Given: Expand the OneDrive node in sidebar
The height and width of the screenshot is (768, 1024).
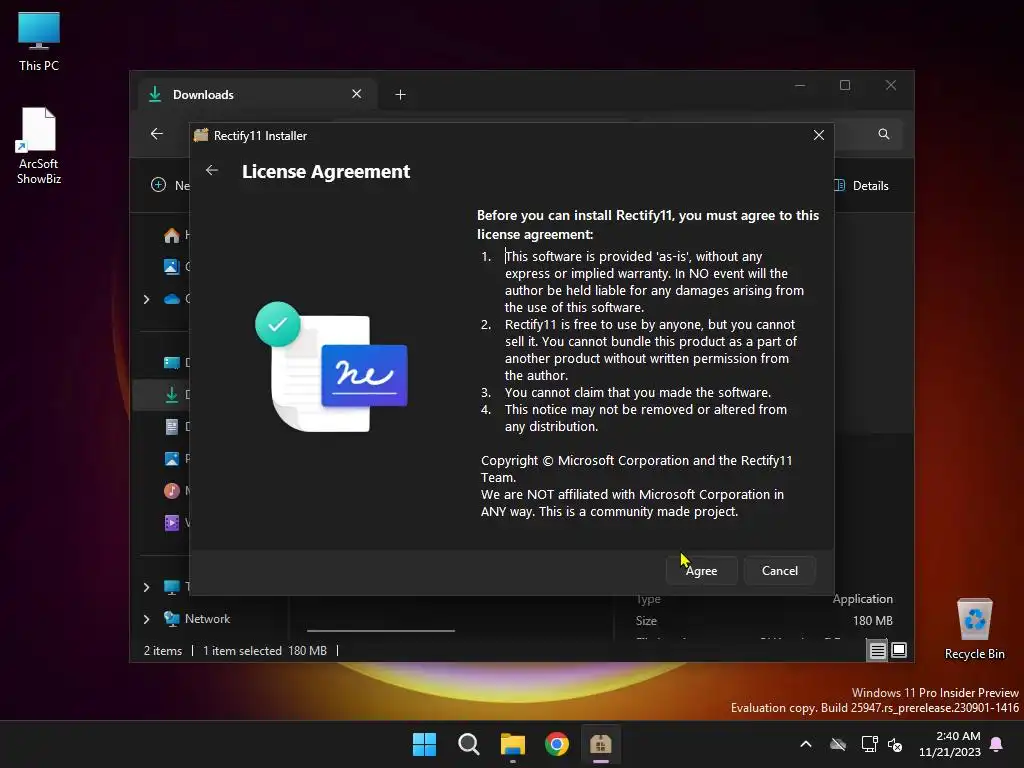Looking at the screenshot, I should click(146, 299).
